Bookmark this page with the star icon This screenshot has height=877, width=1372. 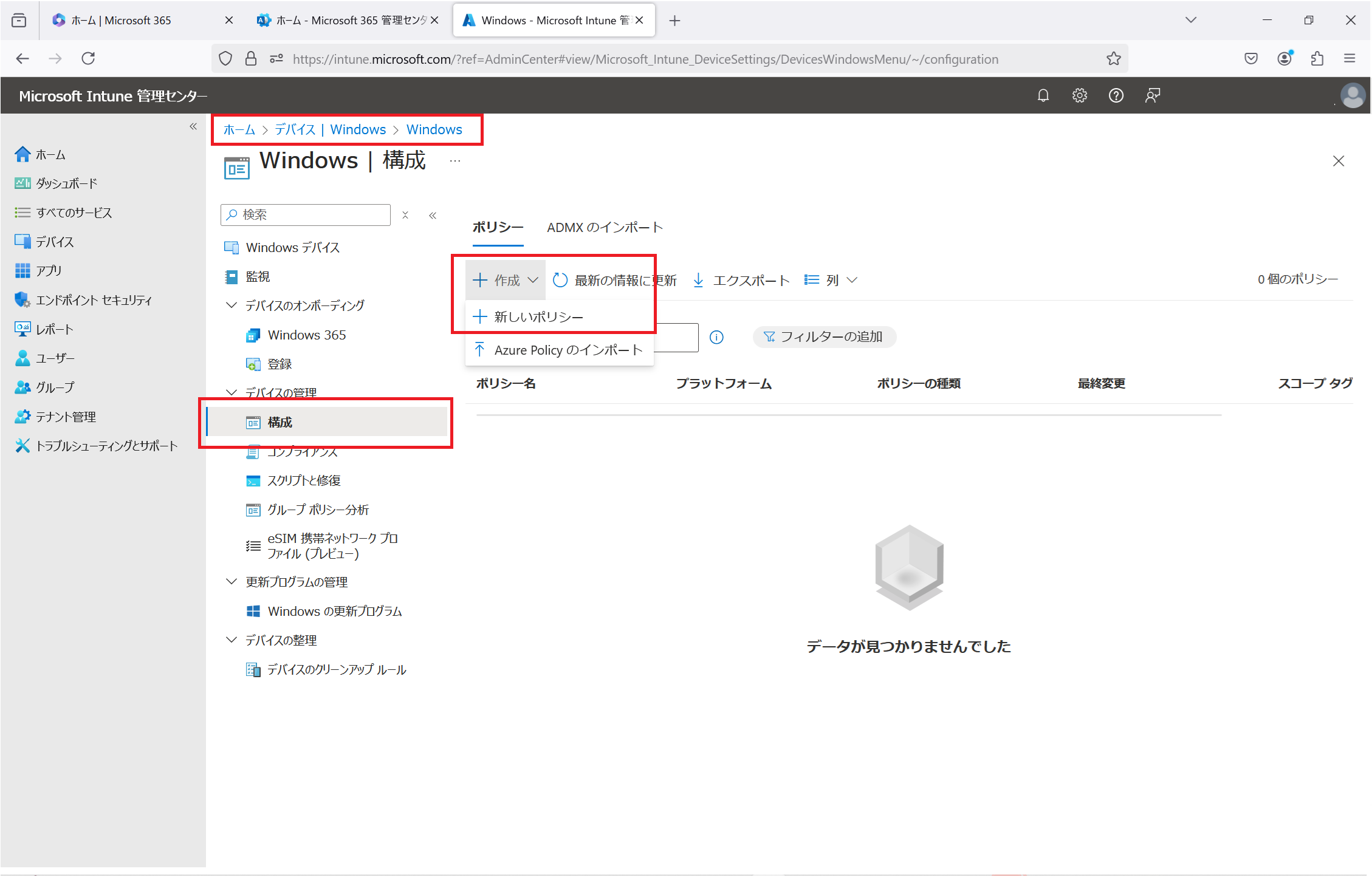click(1113, 59)
